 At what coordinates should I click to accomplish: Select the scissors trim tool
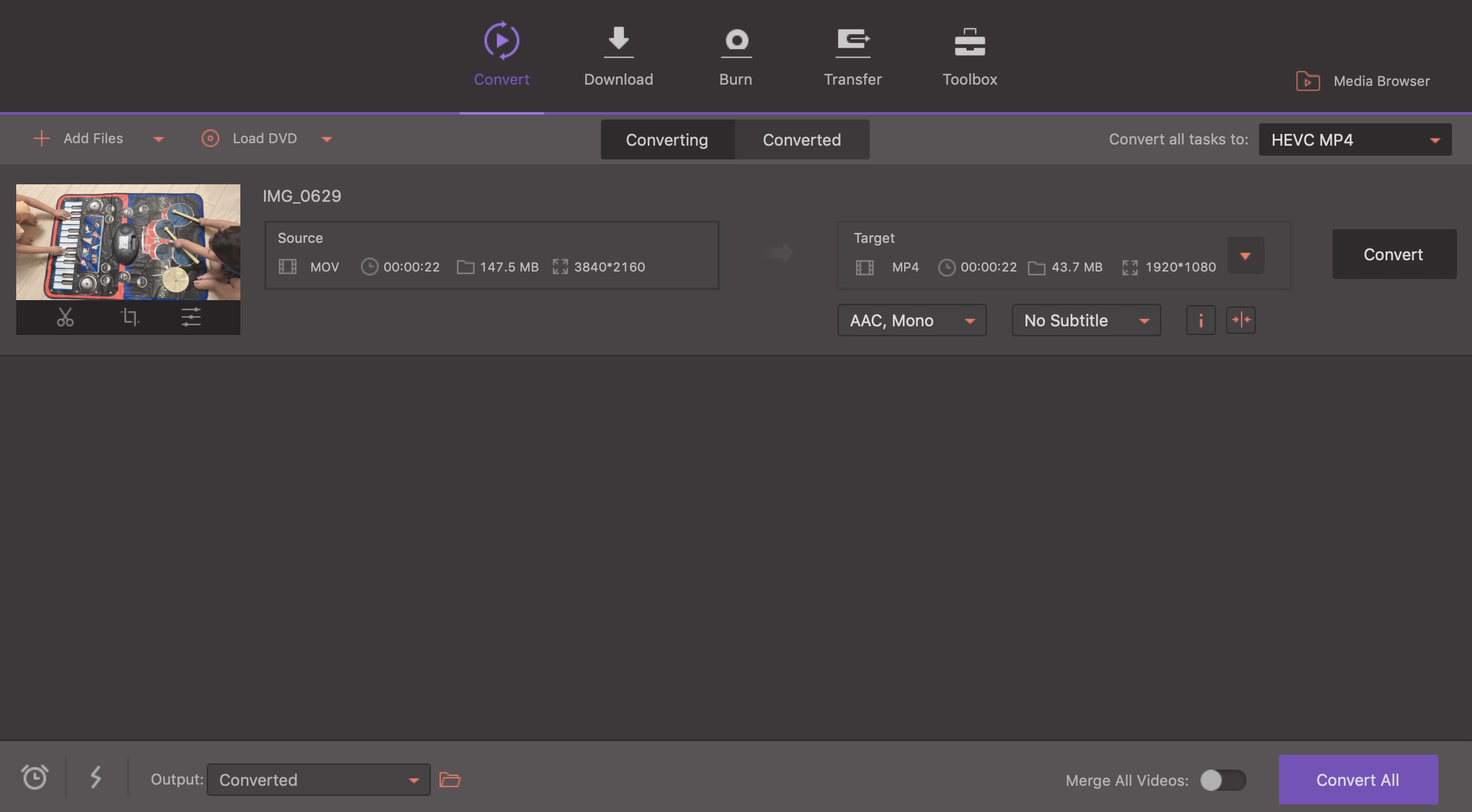65,318
